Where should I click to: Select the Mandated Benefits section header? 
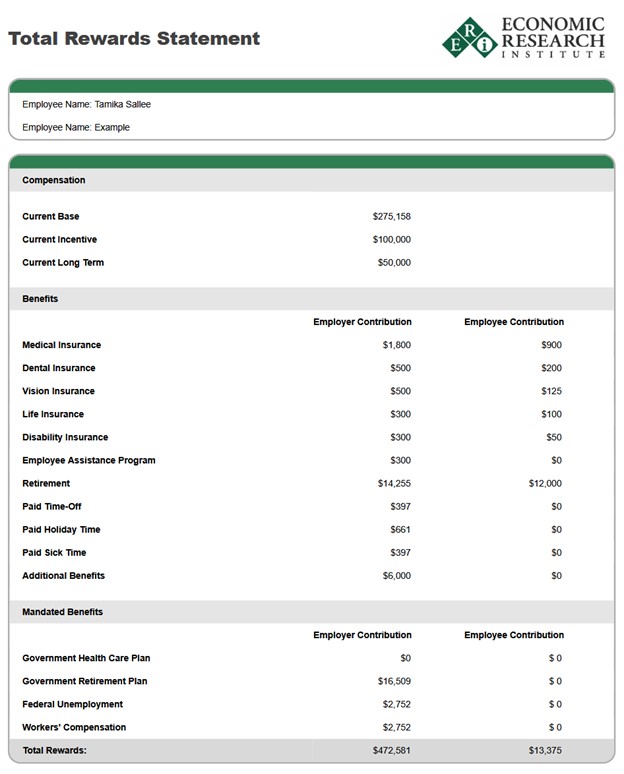click(x=63, y=612)
